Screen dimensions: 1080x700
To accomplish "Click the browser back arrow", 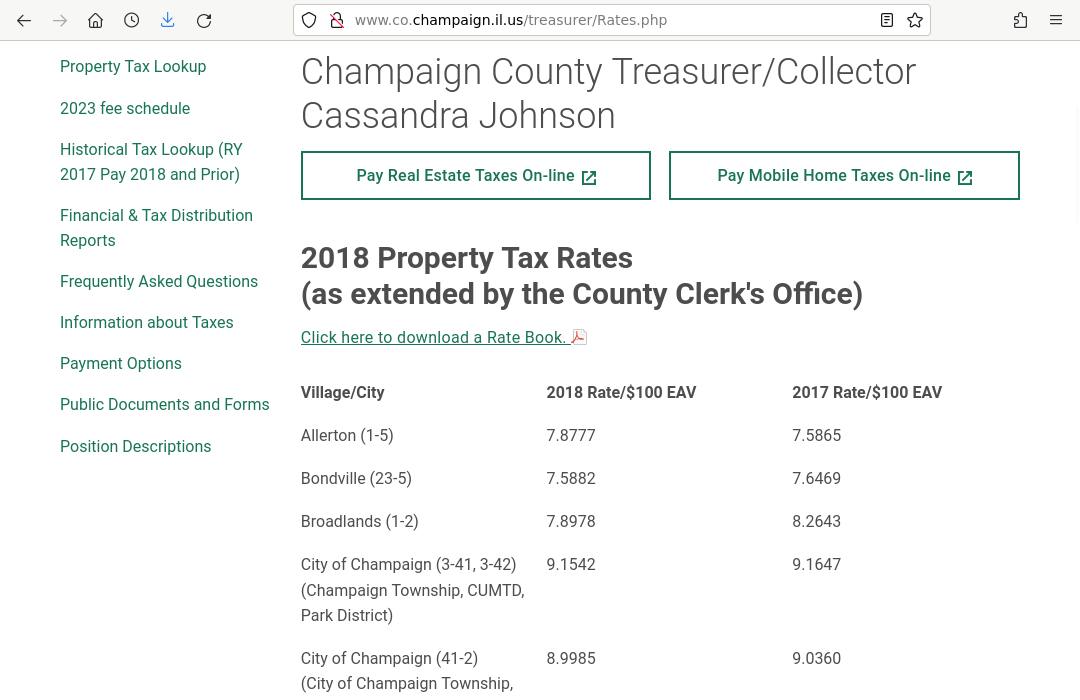I will tap(24, 20).
